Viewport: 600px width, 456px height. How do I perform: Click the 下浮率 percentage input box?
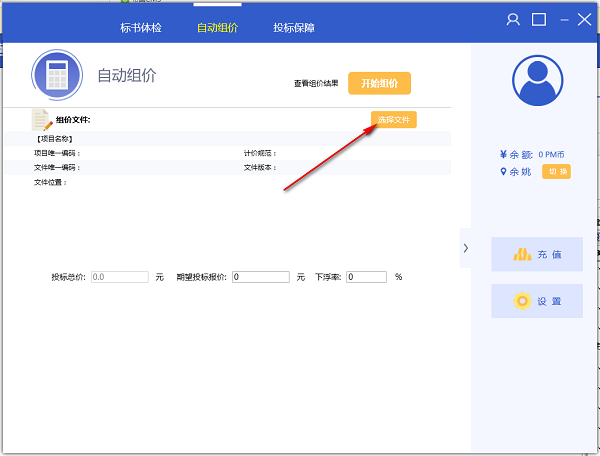click(366, 277)
